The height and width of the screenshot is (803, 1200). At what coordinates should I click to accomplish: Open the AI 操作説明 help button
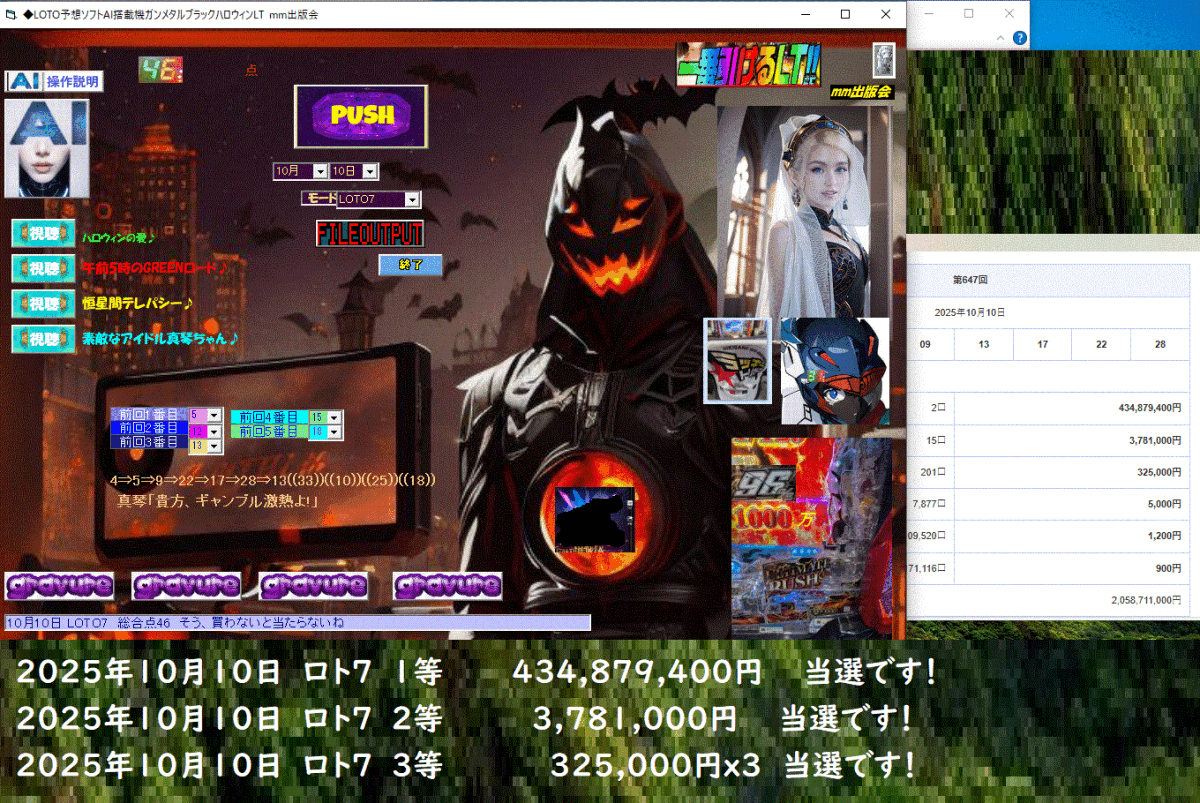point(54,81)
